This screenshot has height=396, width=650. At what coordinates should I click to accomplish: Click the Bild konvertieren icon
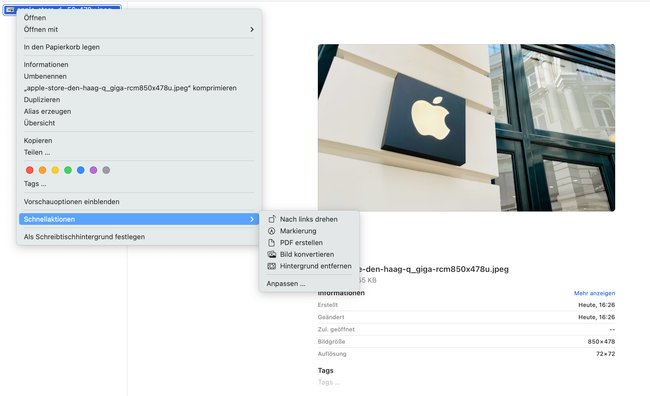point(272,254)
